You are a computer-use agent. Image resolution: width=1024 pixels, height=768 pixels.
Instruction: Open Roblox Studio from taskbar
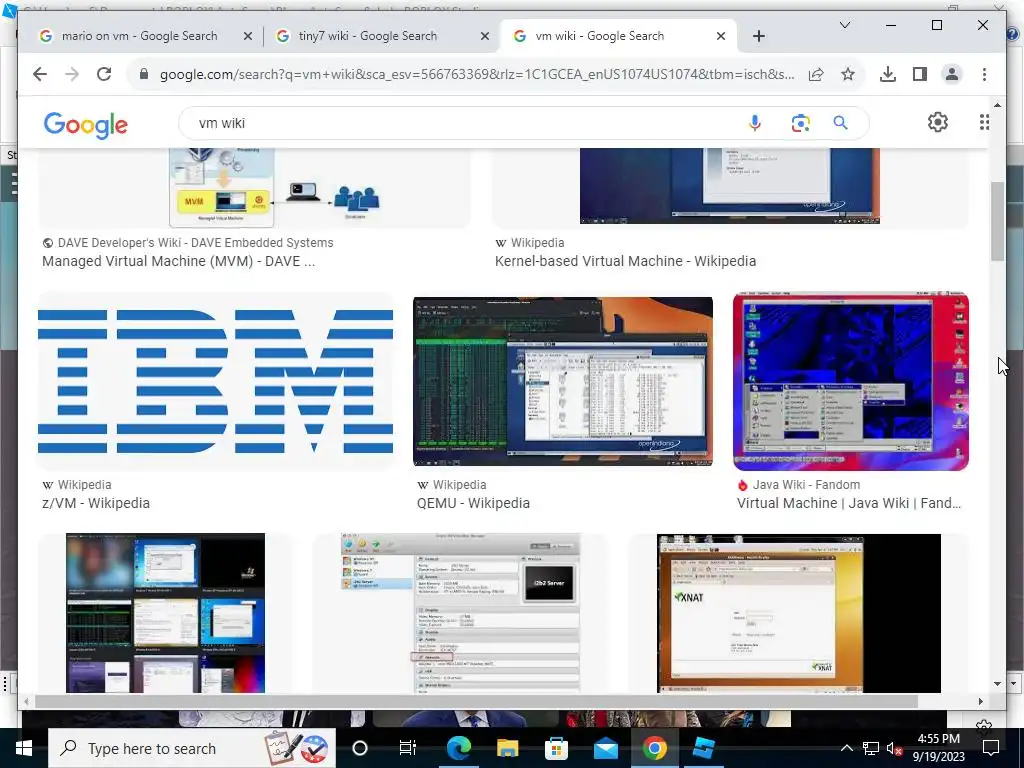pyautogui.click(x=703, y=748)
